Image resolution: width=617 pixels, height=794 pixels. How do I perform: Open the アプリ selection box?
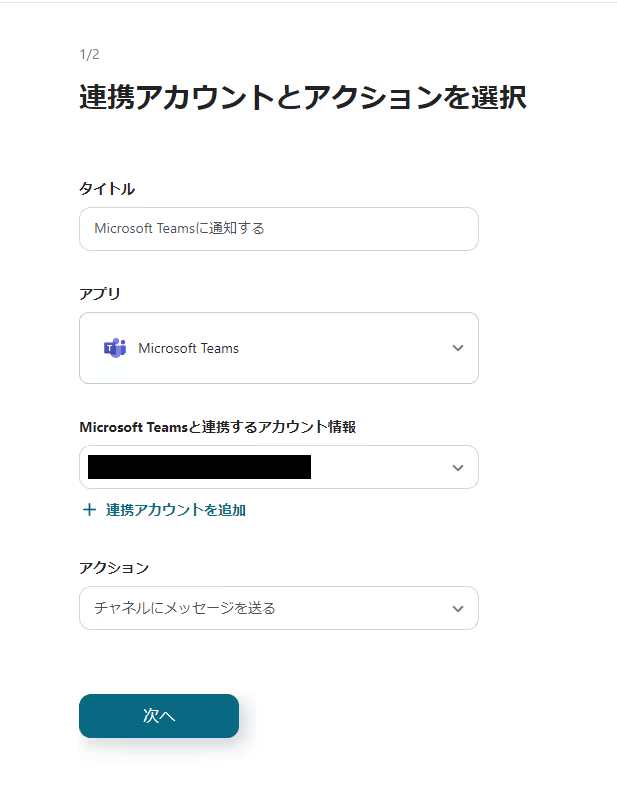[279, 348]
